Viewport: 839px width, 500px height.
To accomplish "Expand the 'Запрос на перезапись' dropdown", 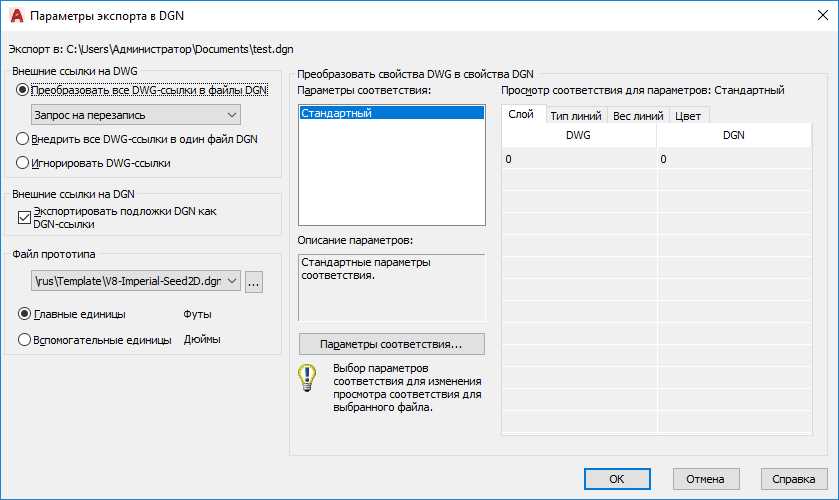I will tap(136, 115).
